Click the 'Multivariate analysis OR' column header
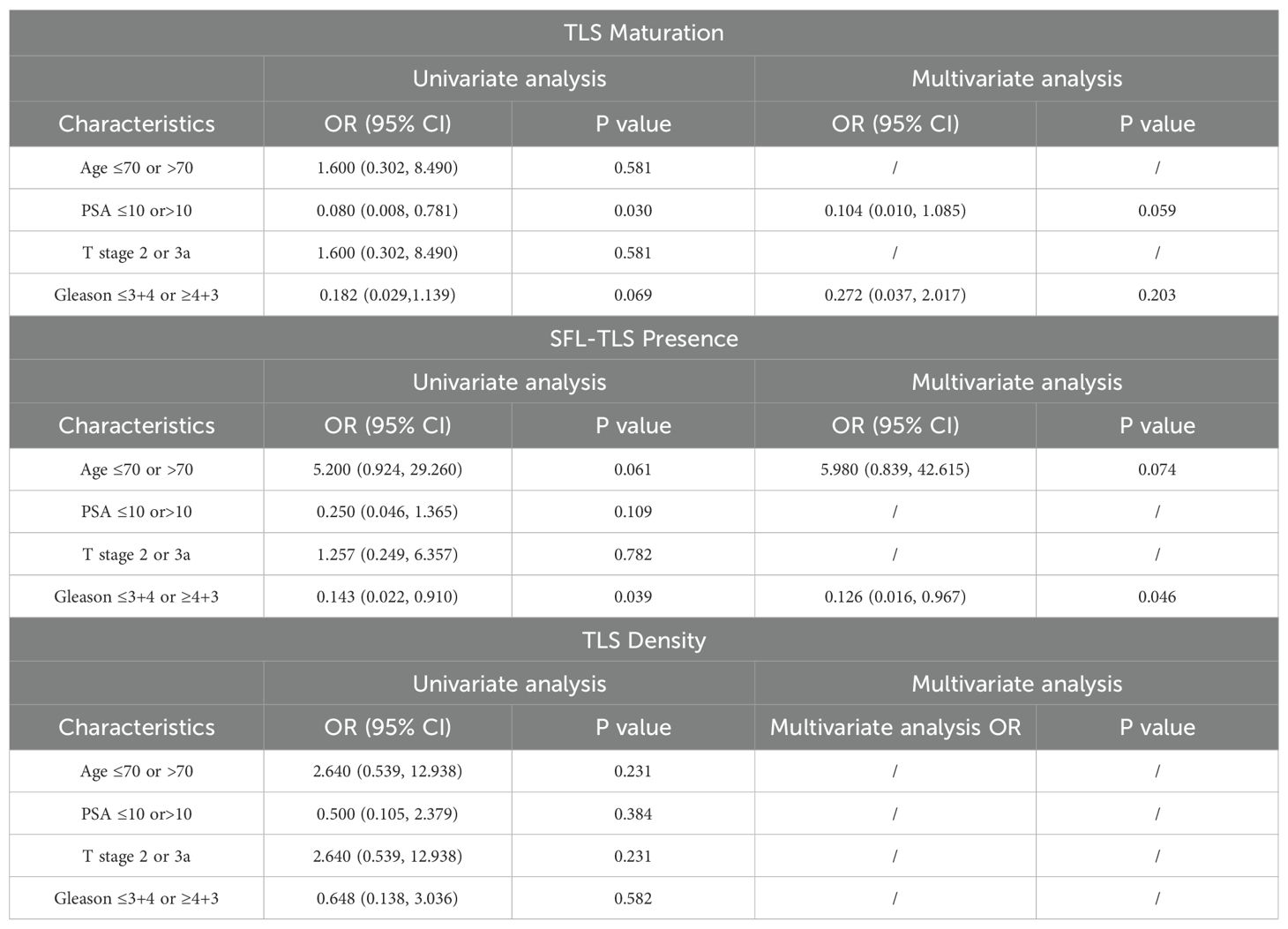The height and width of the screenshot is (929, 1288). pyautogui.click(x=895, y=727)
